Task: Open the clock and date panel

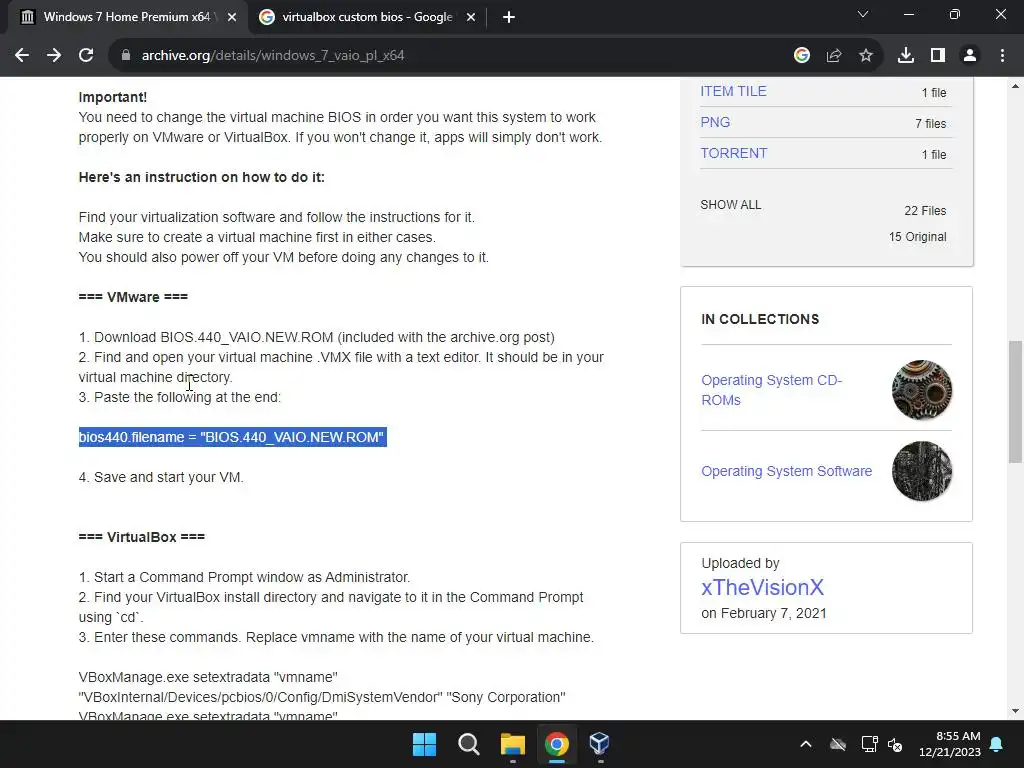Action: click(x=950, y=744)
